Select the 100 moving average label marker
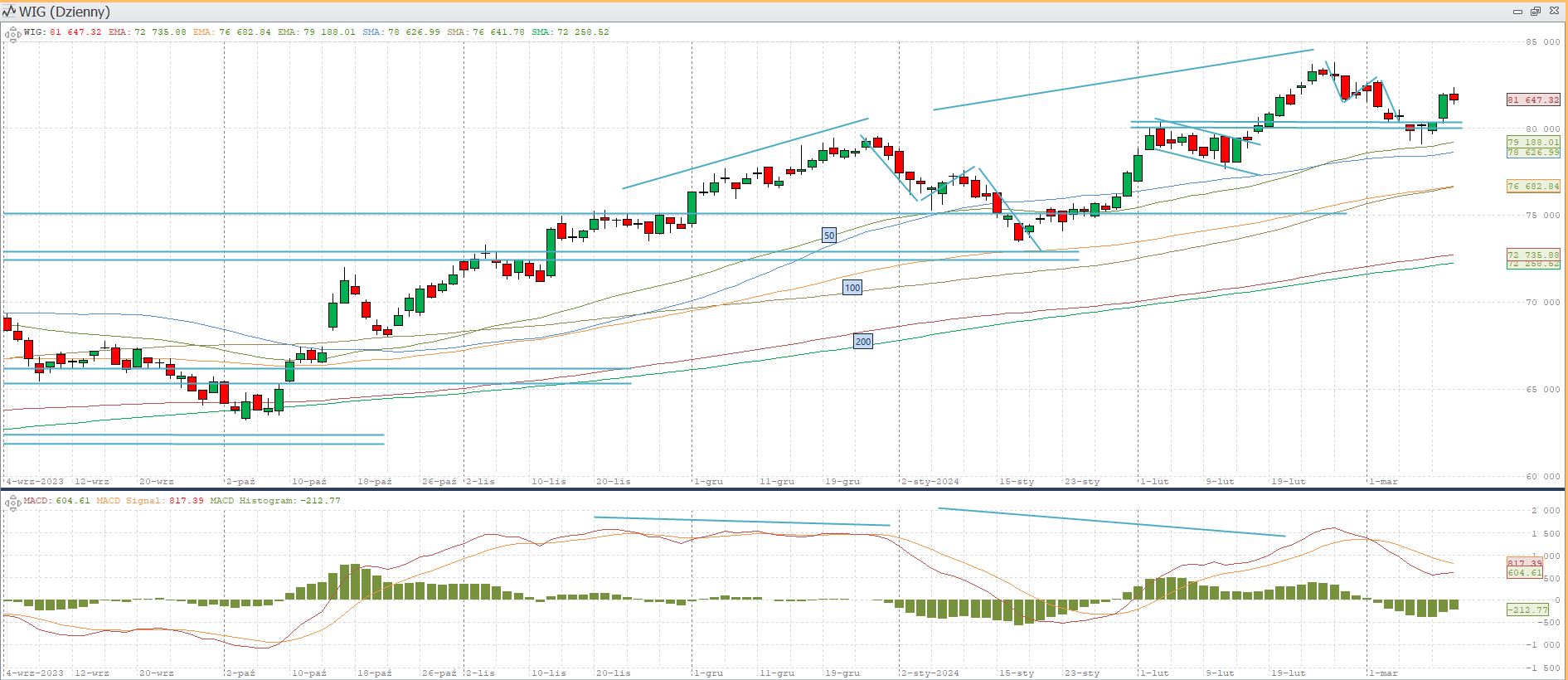This screenshot has width=1568, height=680. (x=852, y=288)
